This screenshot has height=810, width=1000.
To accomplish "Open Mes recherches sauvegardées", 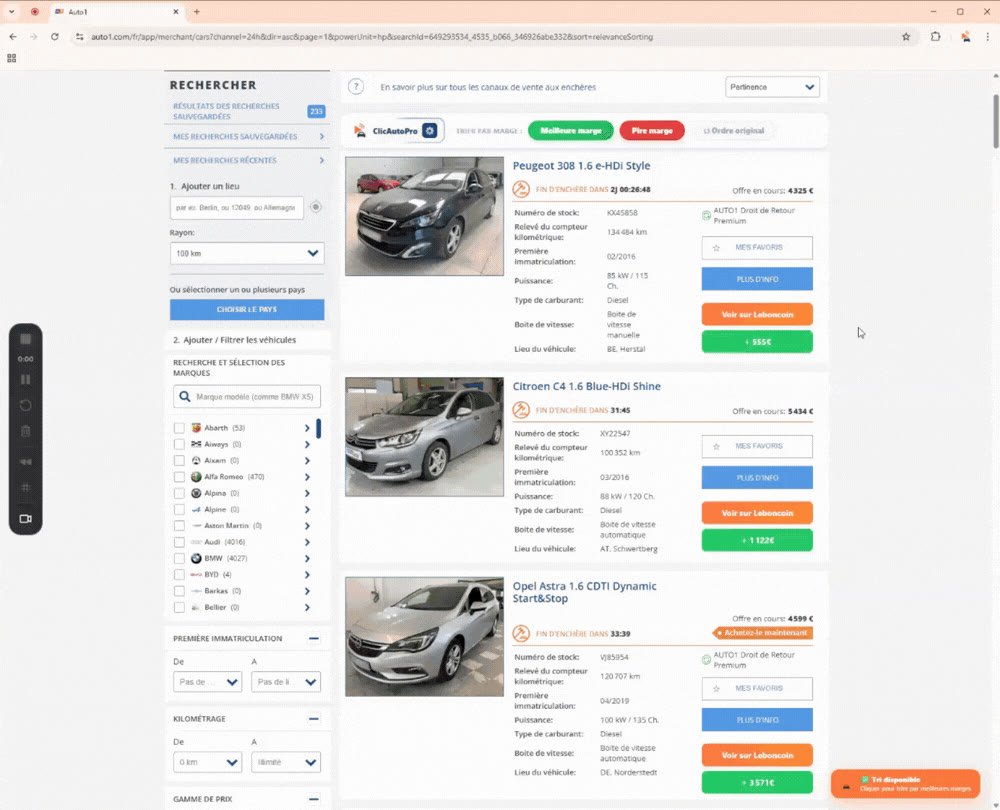I will (248, 136).
